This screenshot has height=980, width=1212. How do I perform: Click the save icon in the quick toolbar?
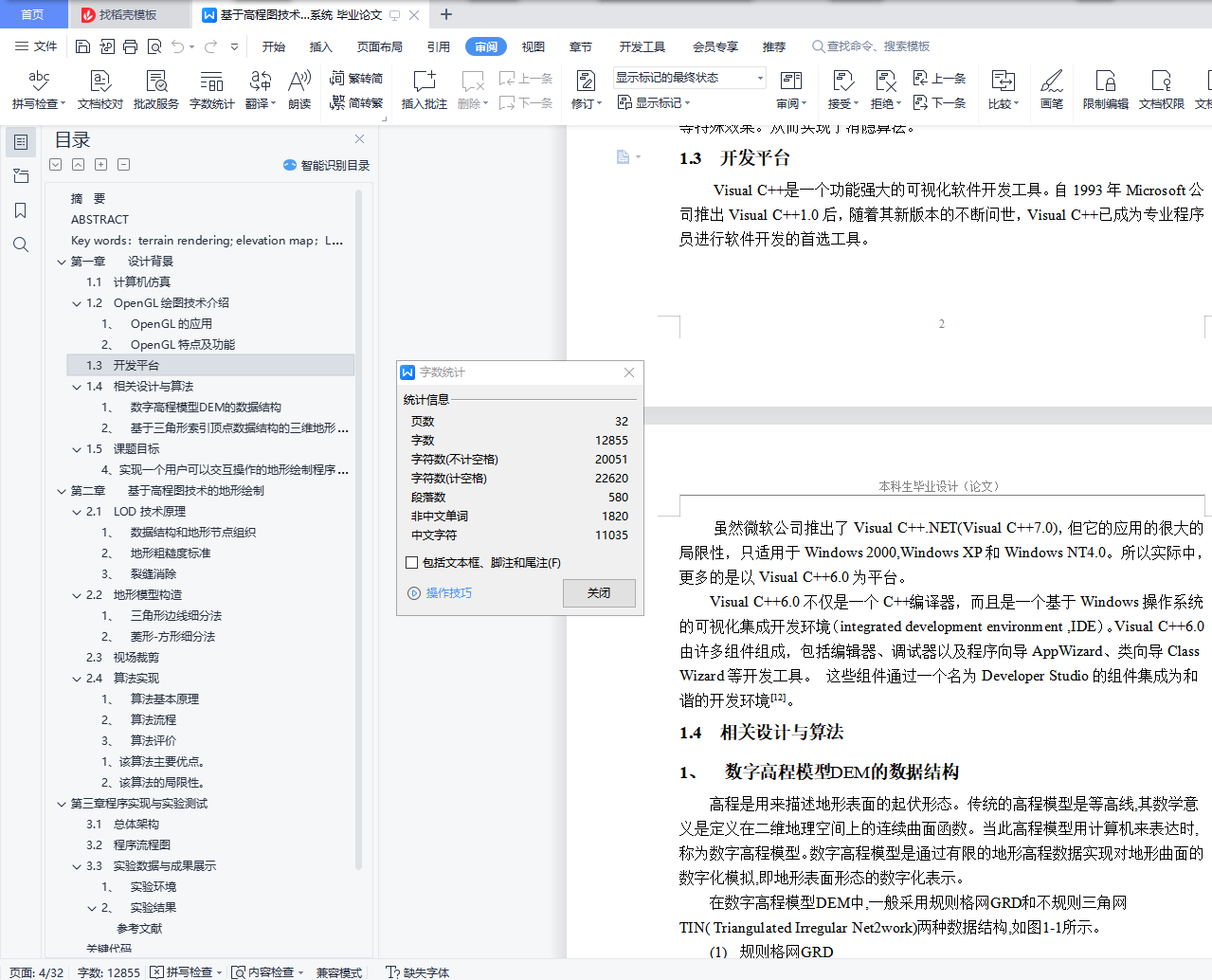82,46
